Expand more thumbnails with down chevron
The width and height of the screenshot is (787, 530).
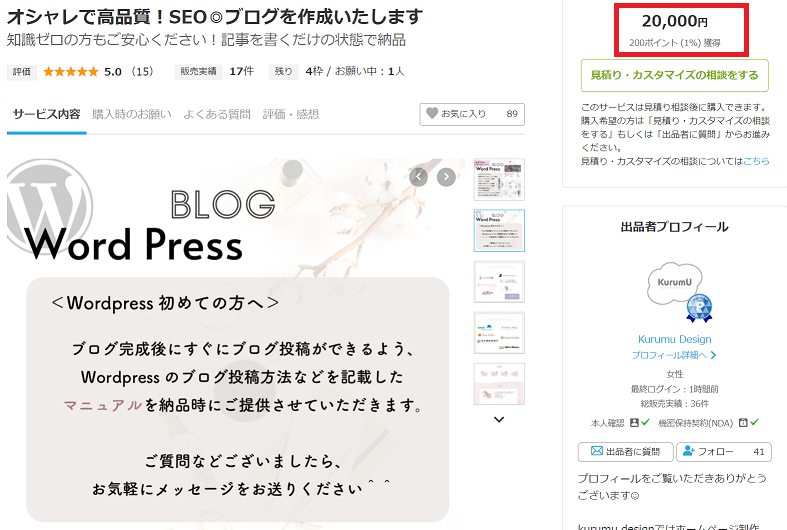499,419
